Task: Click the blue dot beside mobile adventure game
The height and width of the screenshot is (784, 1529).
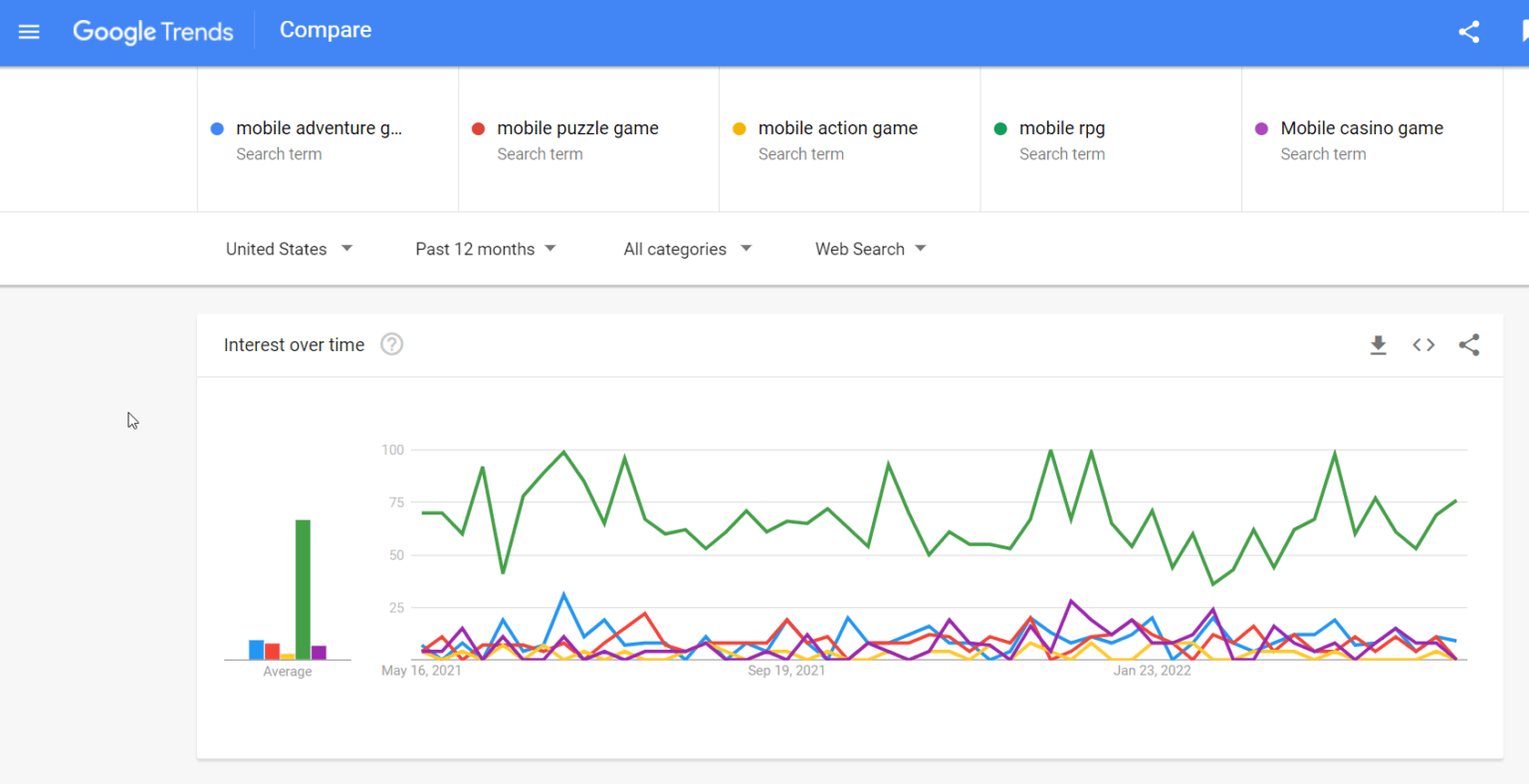Action: click(216, 128)
